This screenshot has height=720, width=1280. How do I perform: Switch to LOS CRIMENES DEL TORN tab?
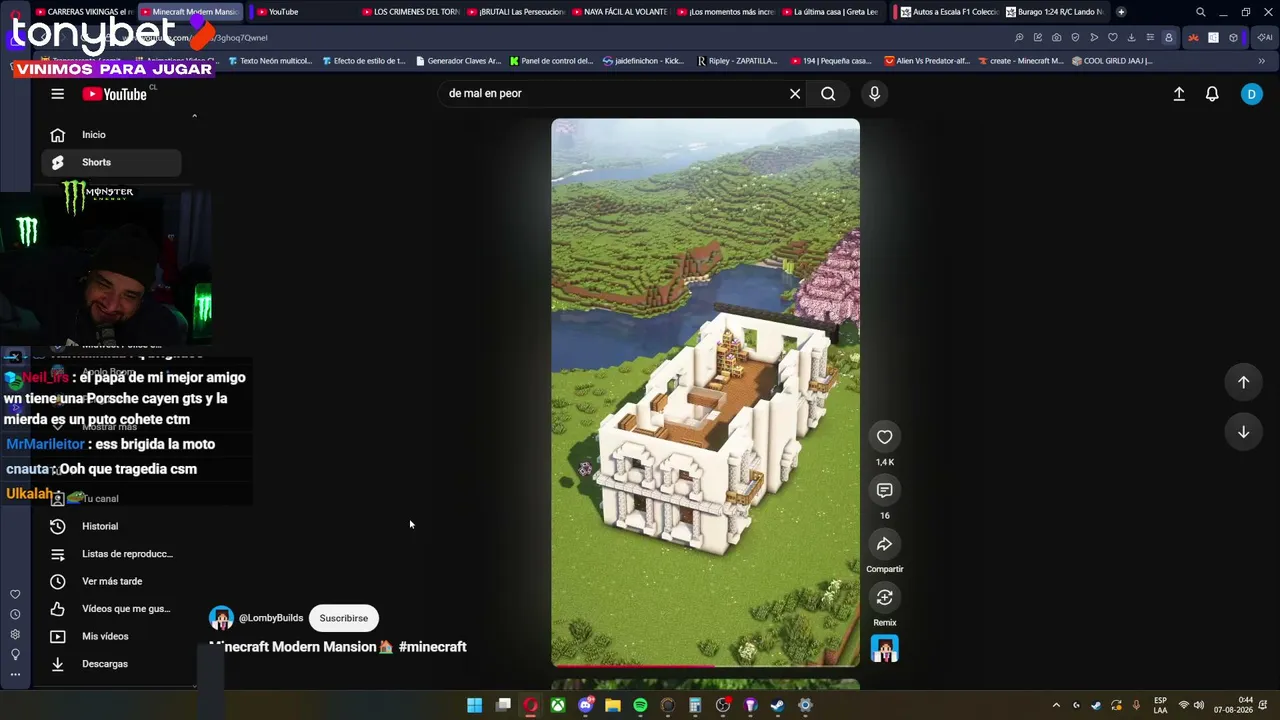(x=409, y=12)
